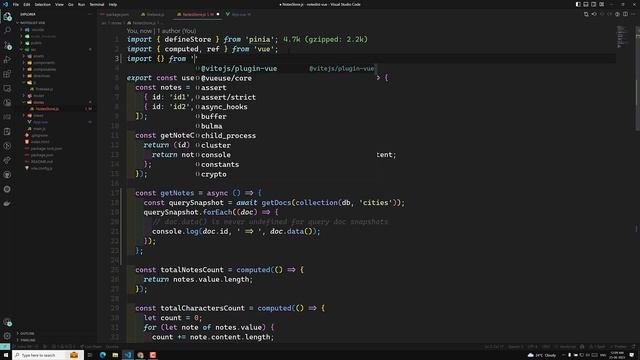Switch to the package.json editor tab
640x360 pixels.
(117, 14)
